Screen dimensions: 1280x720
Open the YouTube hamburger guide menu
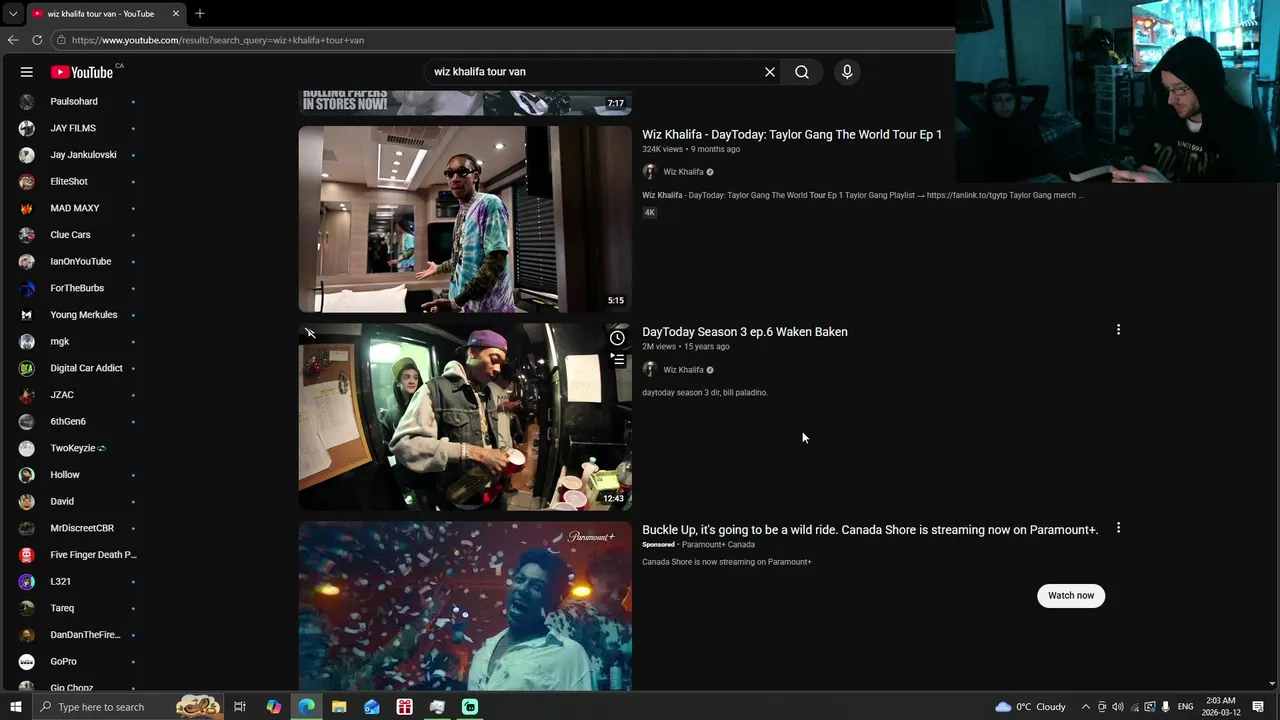click(27, 72)
